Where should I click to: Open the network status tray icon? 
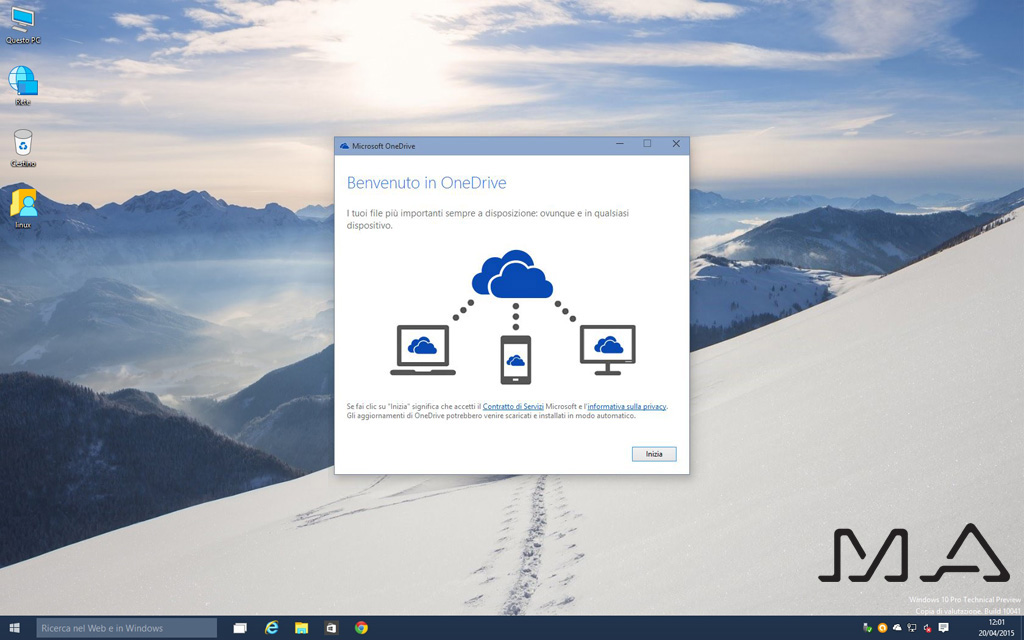point(912,628)
